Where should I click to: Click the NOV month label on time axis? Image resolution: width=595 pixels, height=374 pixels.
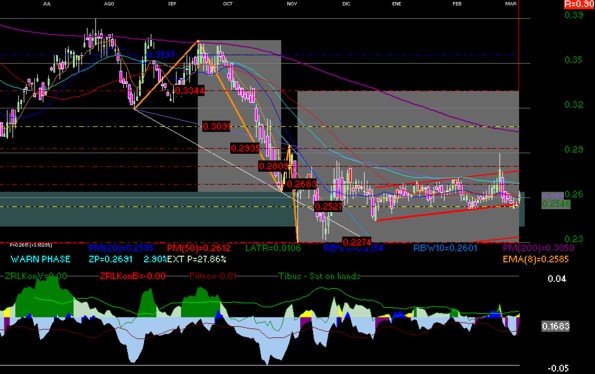(292, 4)
